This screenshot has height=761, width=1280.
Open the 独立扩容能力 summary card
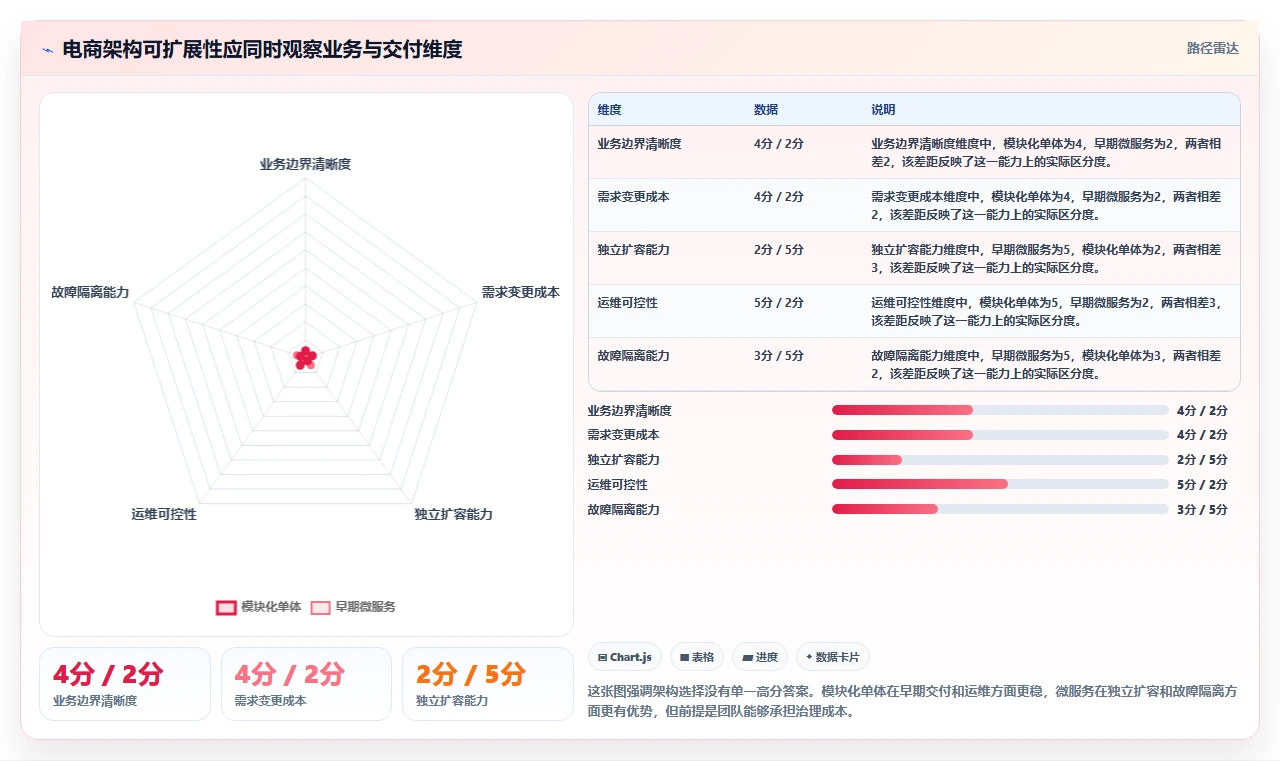(x=488, y=684)
